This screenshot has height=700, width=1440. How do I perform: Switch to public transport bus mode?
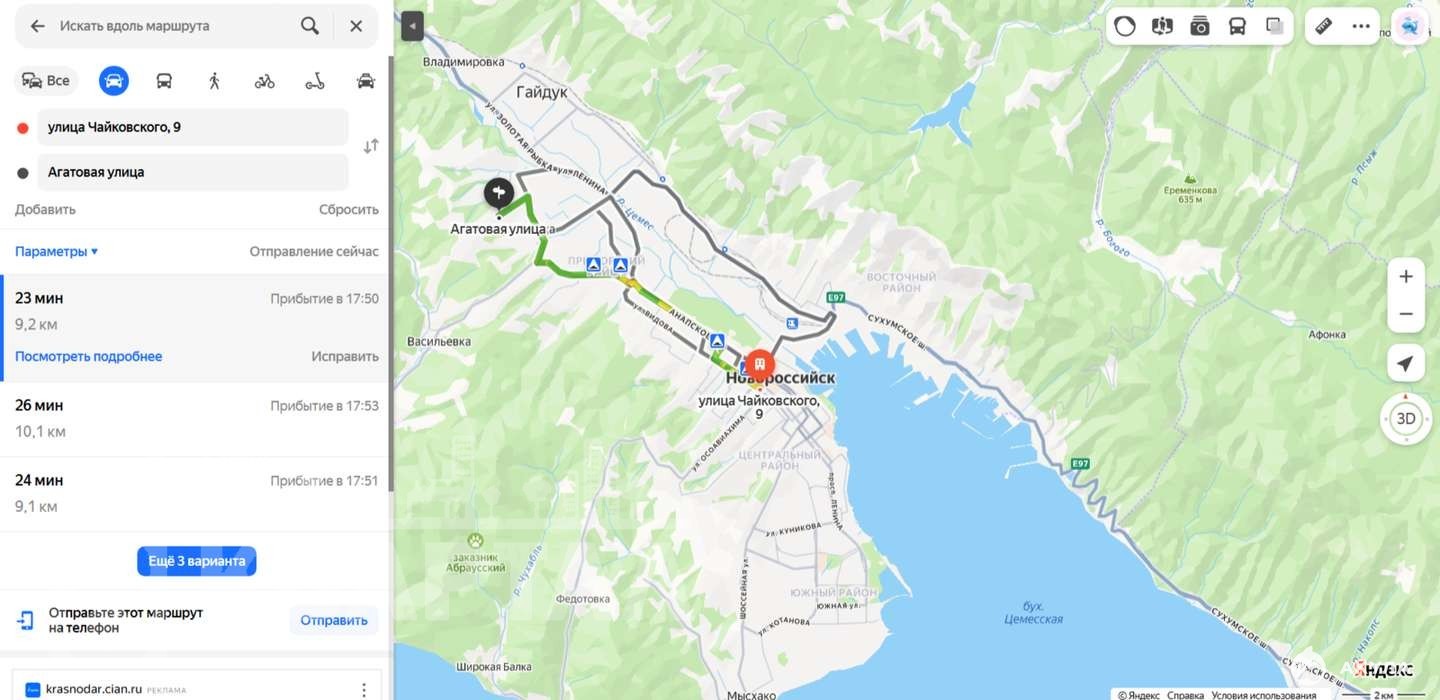pyautogui.click(x=164, y=81)
